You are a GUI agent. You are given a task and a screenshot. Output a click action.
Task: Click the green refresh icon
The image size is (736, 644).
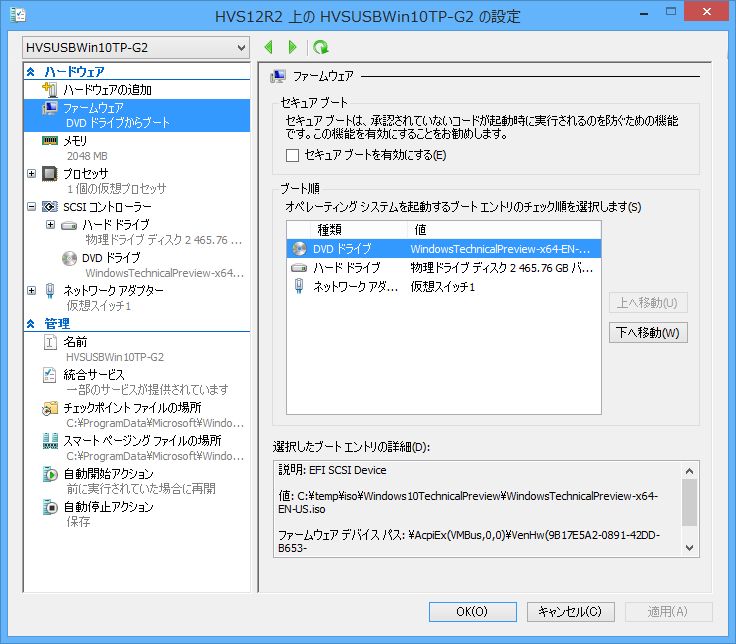pos(321,47)
